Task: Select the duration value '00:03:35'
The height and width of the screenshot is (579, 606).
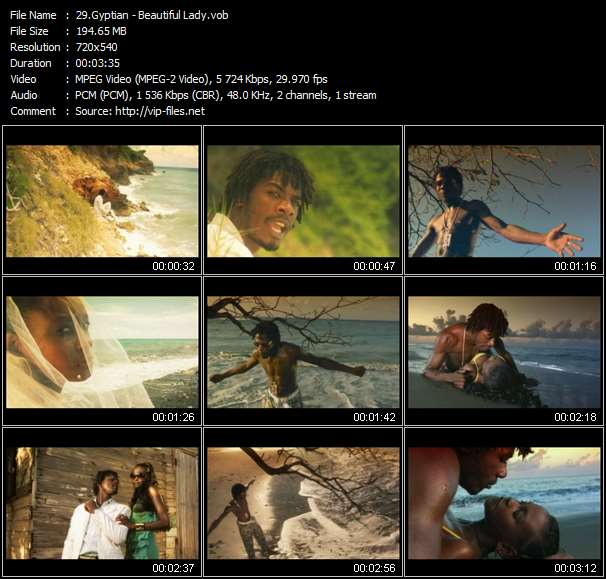Action: click(97, 63)
